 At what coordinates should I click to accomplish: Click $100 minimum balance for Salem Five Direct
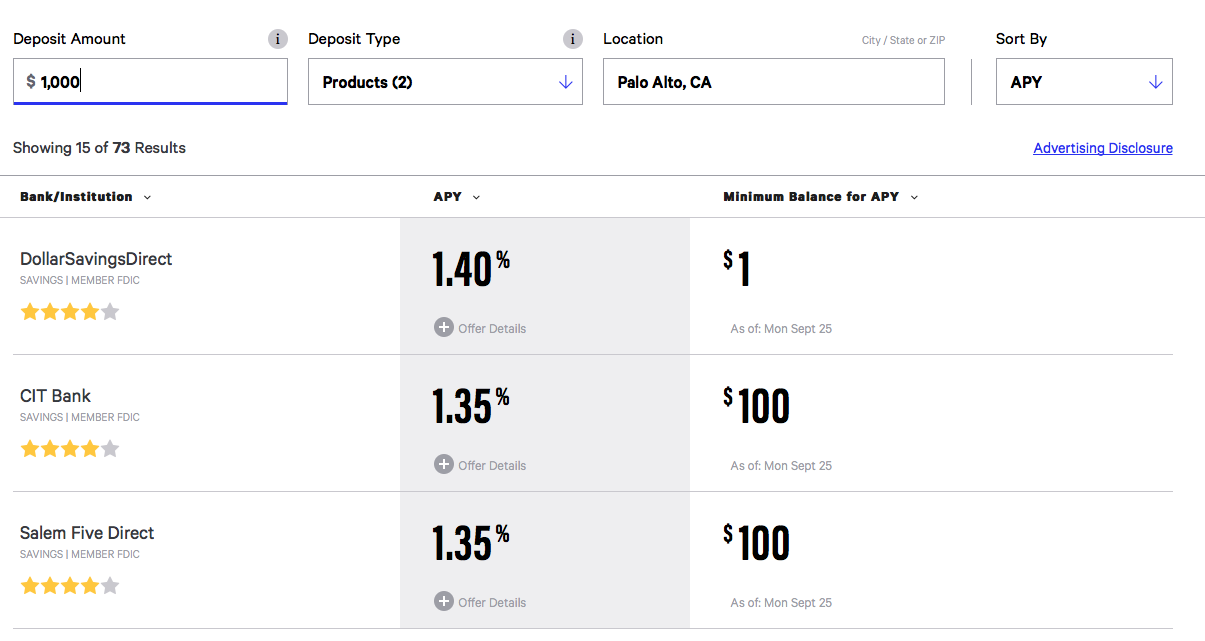[x=757, y=543]
